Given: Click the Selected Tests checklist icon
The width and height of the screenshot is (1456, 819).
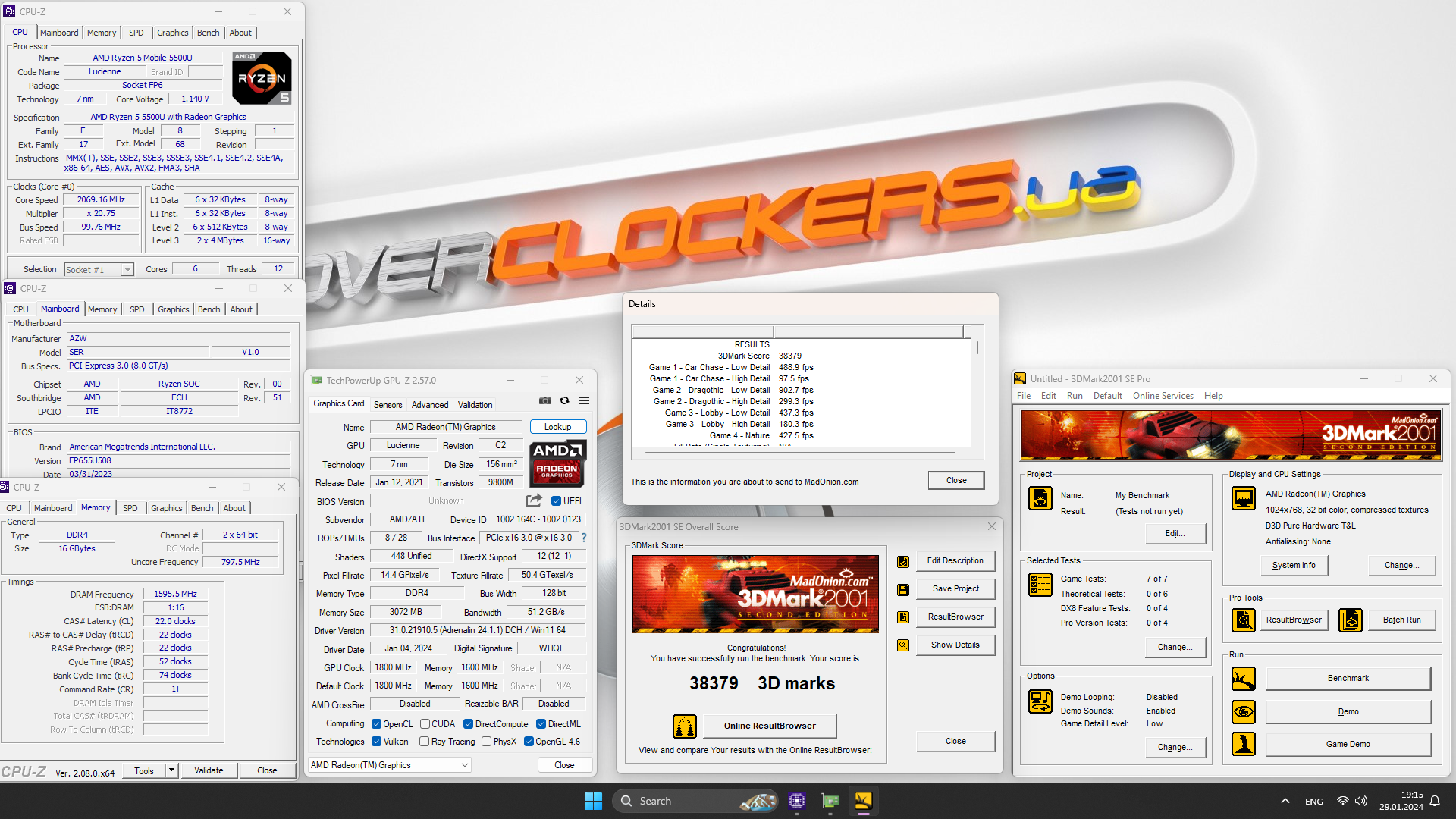Looking at the screenshot, I should (x=1040, y=585).
